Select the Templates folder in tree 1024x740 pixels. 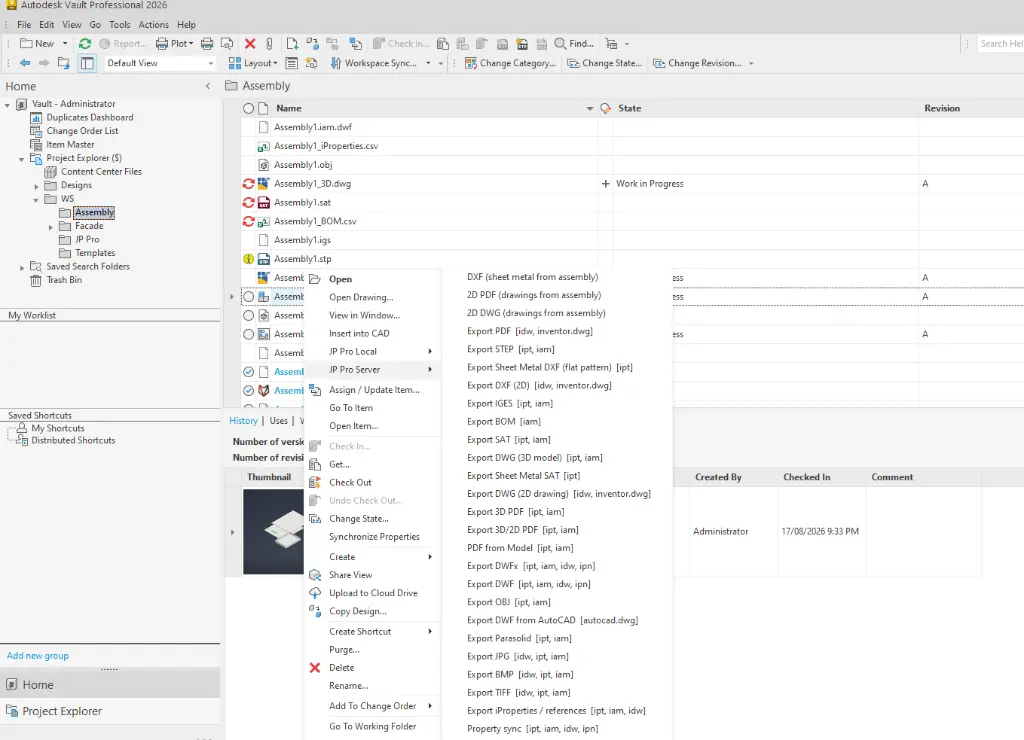95,253
